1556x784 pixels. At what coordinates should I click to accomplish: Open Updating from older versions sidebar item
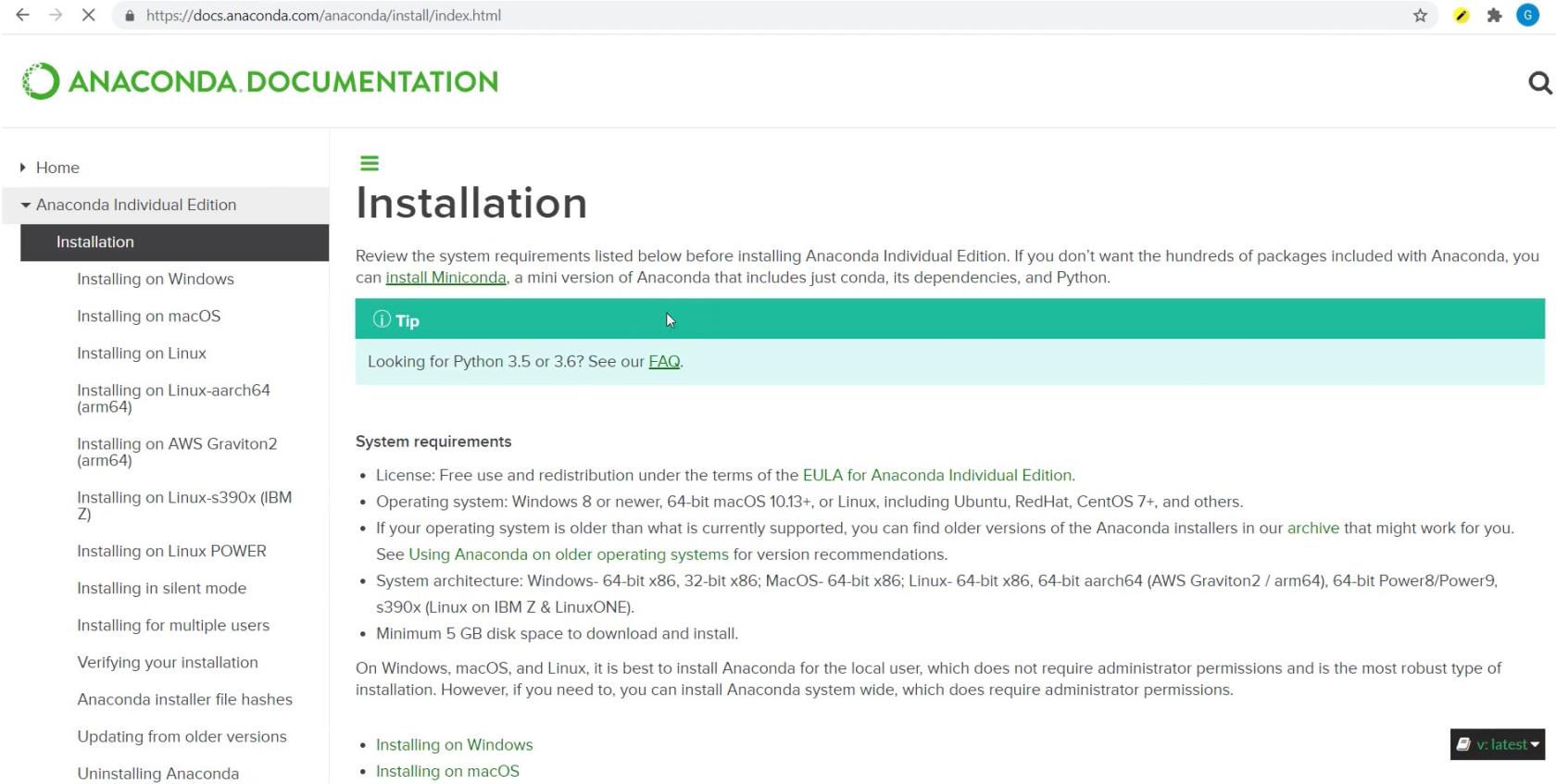point(182,737)
